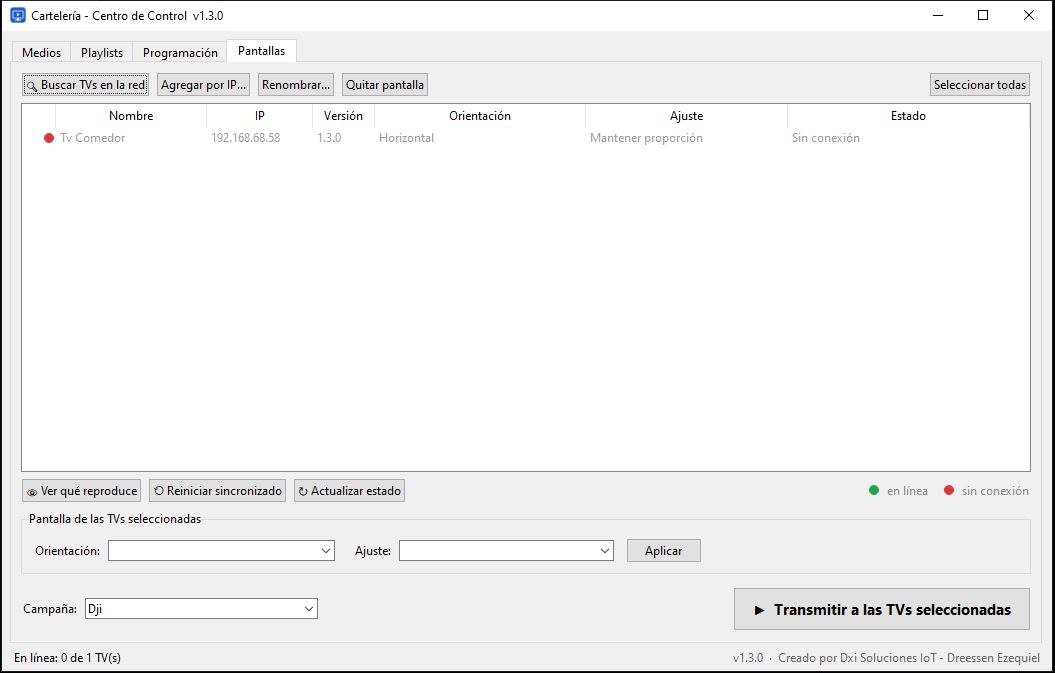This screenshot has width=1055, height=673.
Task: Click the 1.3.0 version cell
Action: point(329,138)
